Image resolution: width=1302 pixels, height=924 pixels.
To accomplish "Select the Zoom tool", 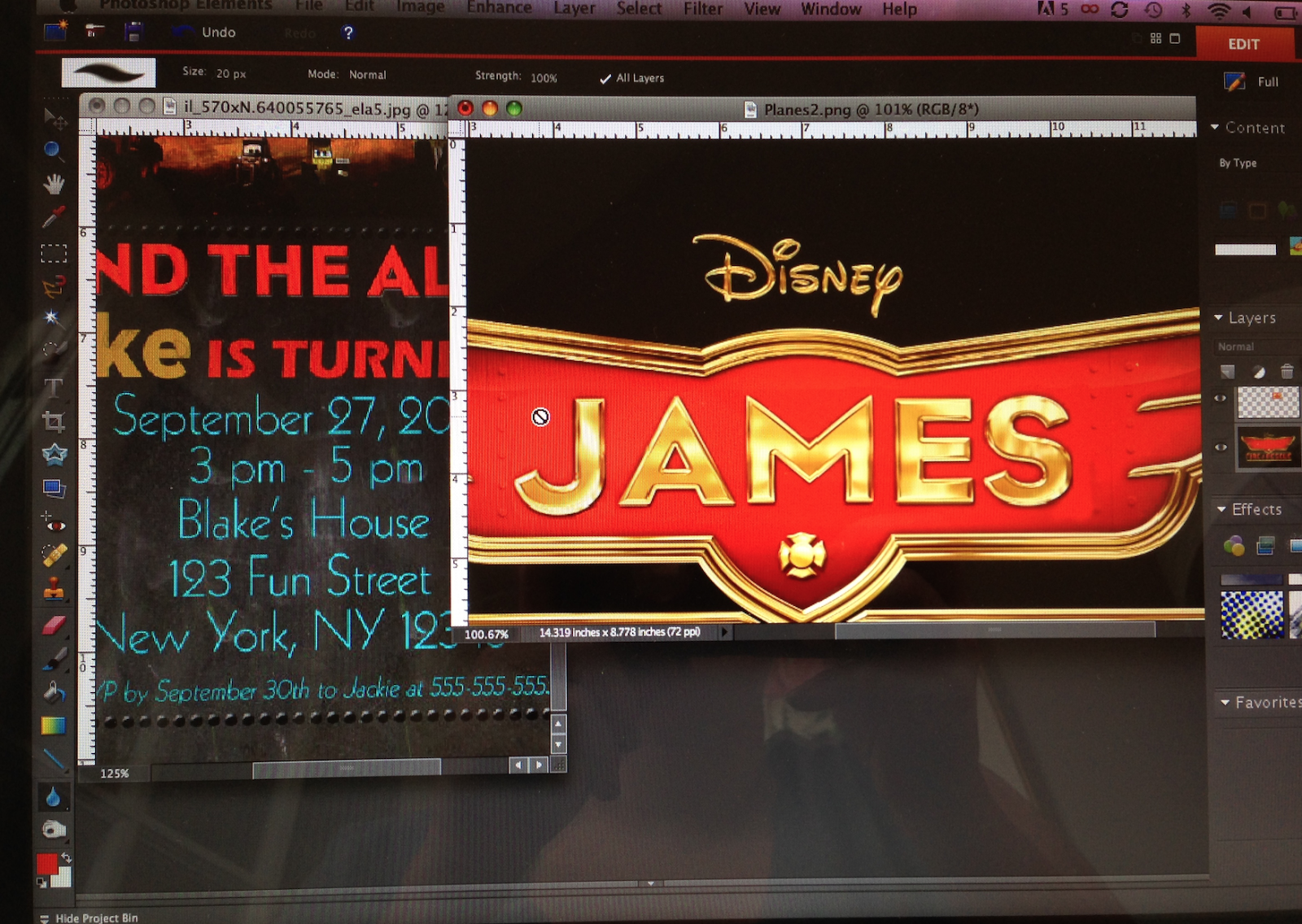I will 53,150.
